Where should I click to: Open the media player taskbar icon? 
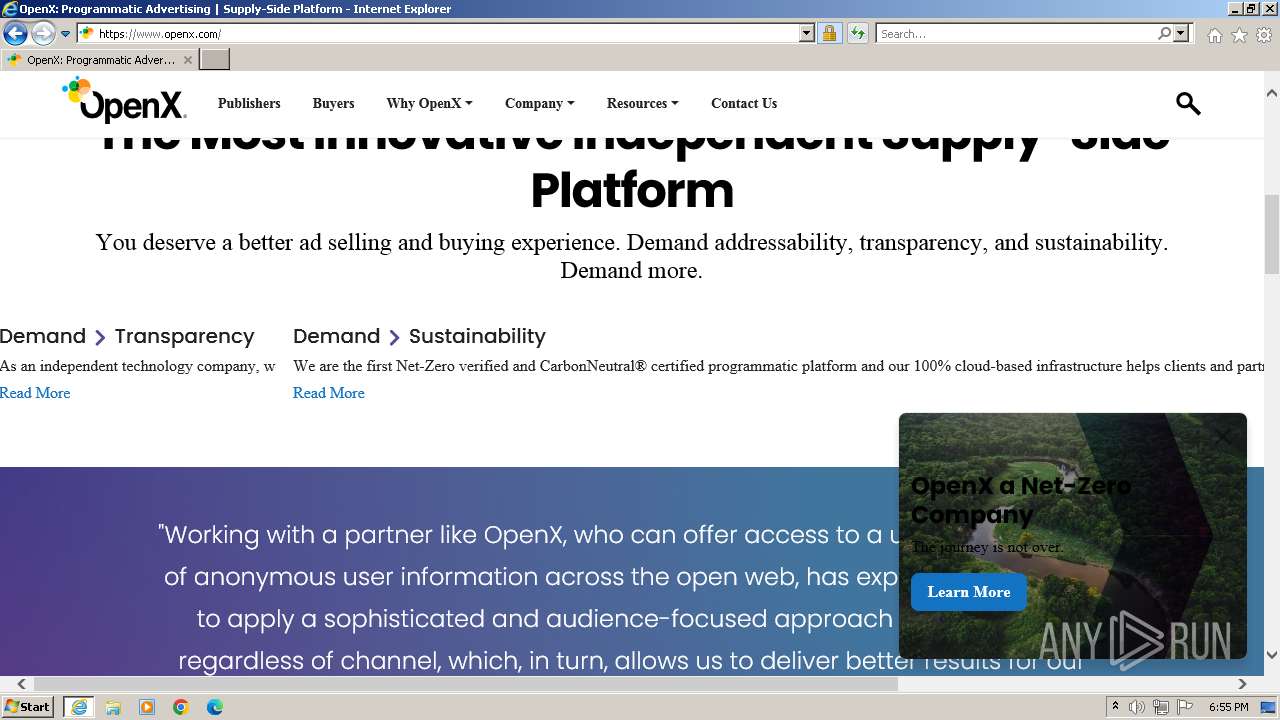click(147, 707)
